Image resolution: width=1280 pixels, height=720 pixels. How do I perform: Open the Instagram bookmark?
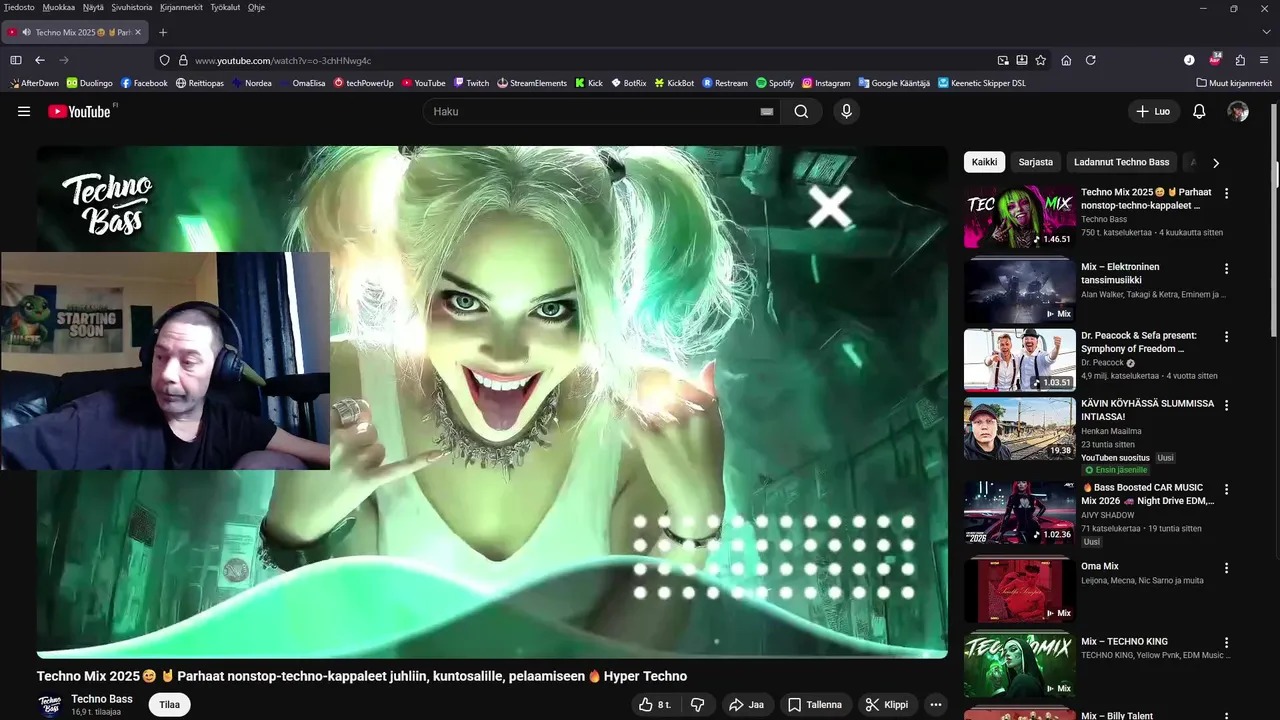coord(826,83)
